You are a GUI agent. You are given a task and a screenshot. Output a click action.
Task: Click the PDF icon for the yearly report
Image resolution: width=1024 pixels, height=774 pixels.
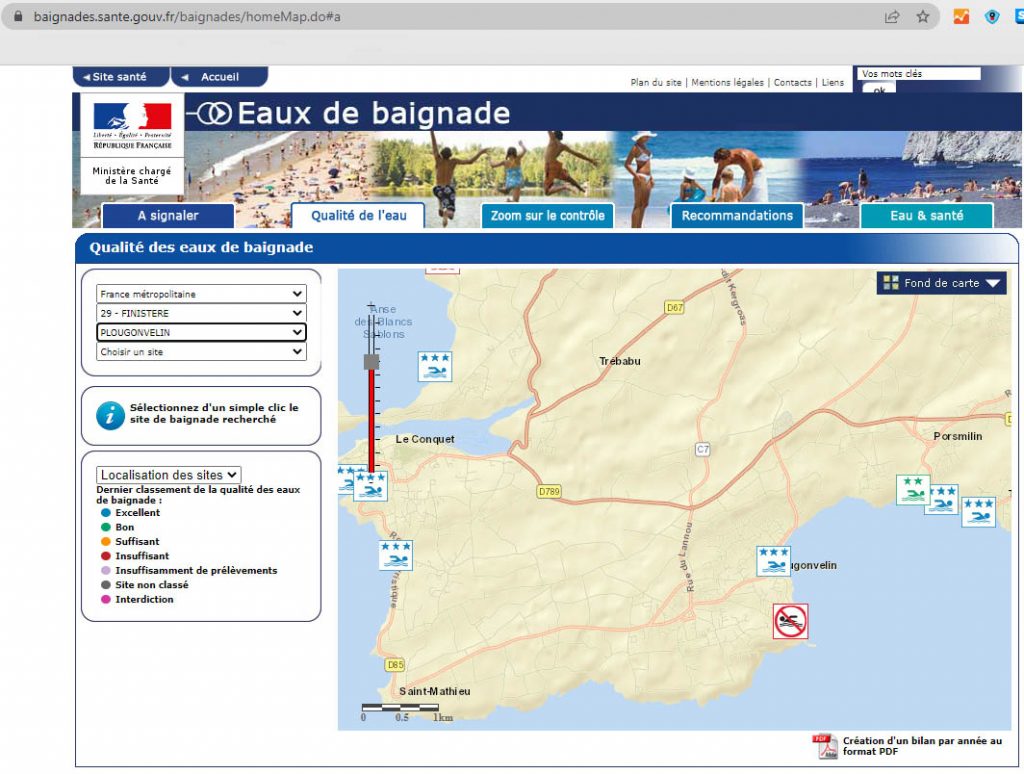[x=825, y=746]
